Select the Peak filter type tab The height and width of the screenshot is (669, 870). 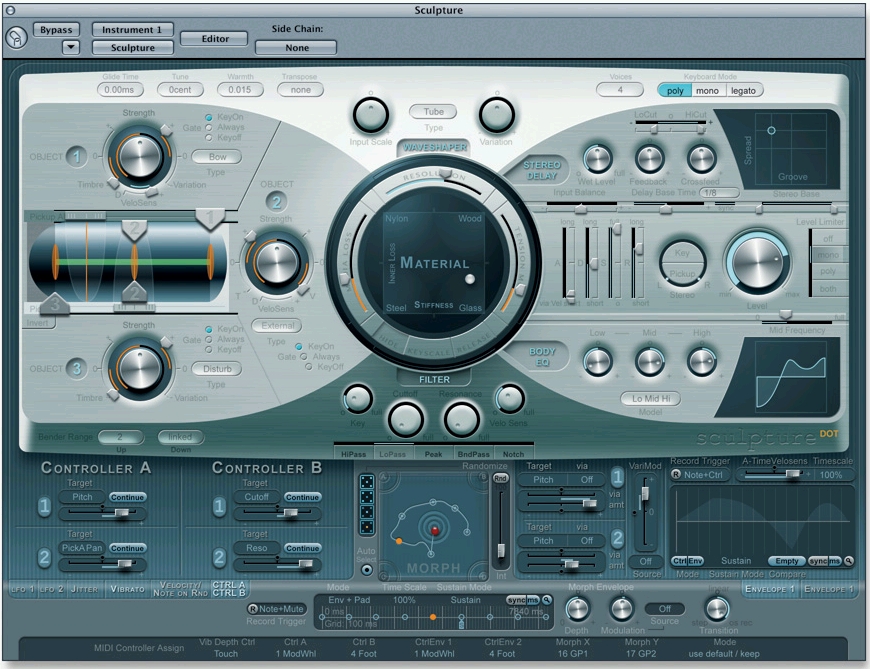tap(433, 454)
